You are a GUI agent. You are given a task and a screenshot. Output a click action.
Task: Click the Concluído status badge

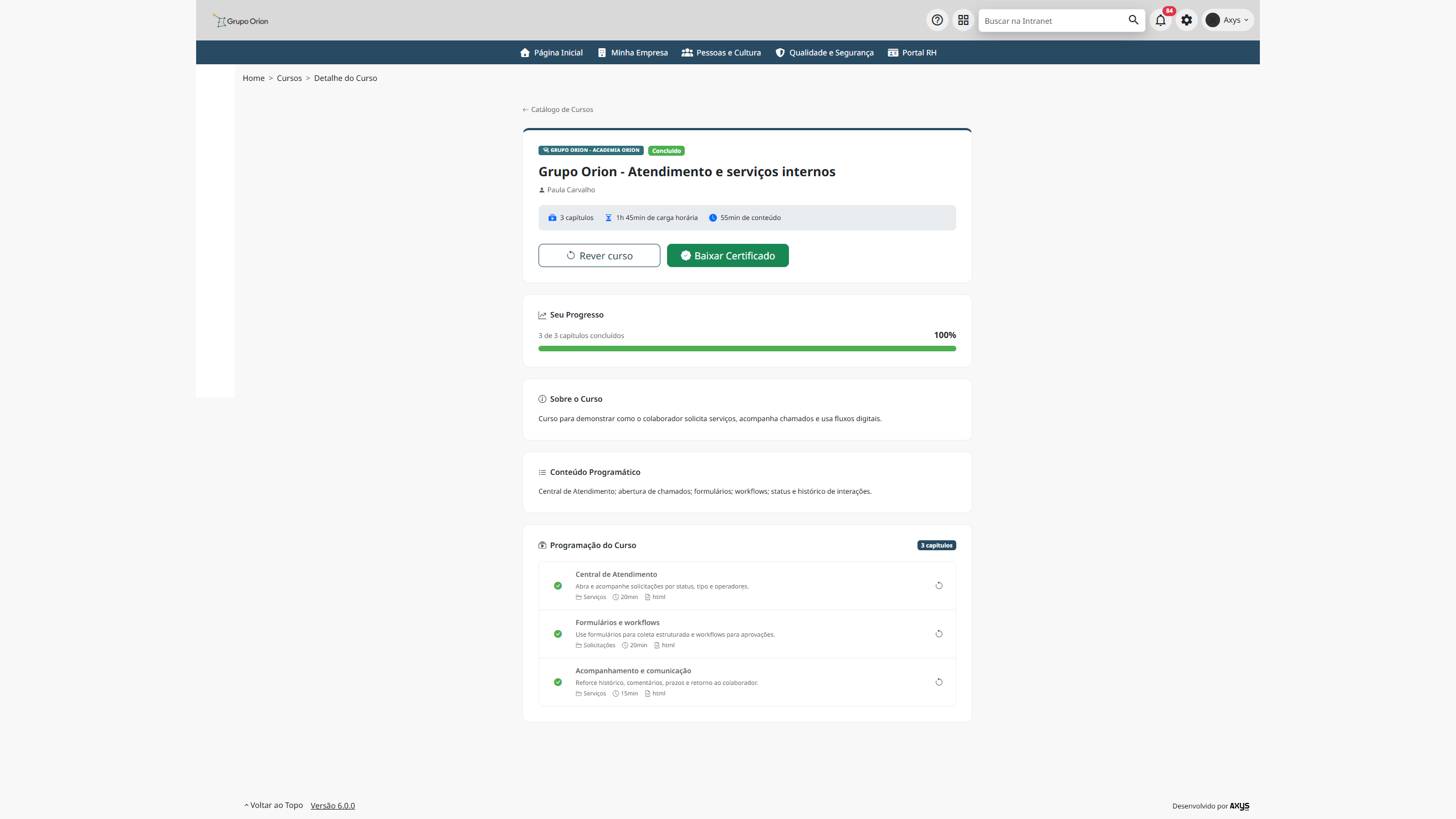[x=666, y=151]
